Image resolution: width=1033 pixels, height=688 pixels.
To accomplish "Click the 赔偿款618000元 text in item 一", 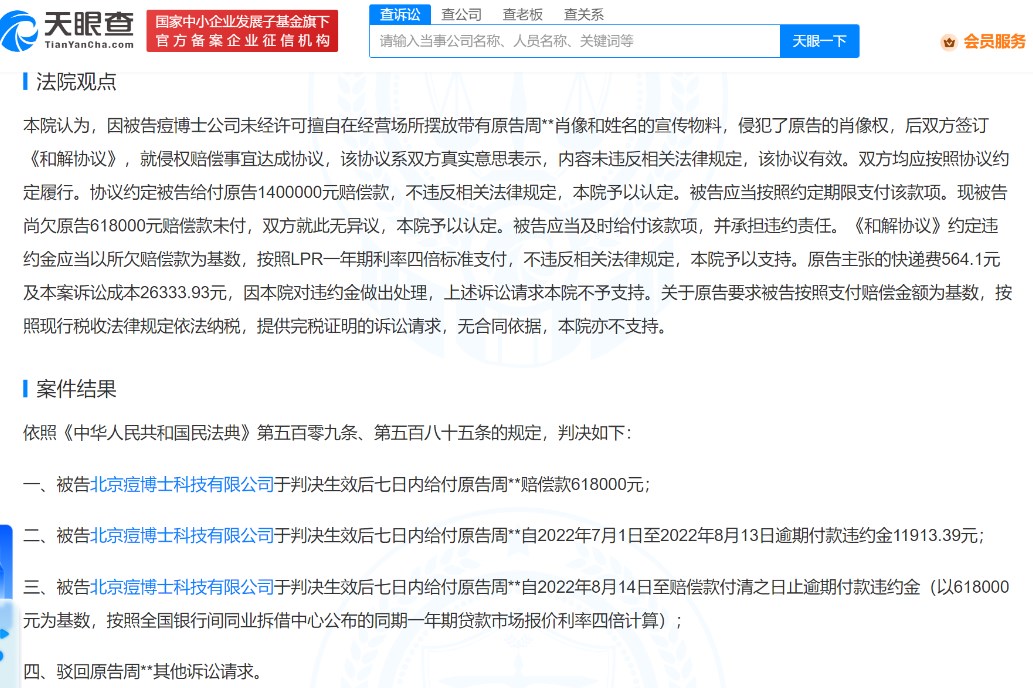I will (x=582, y=484).
